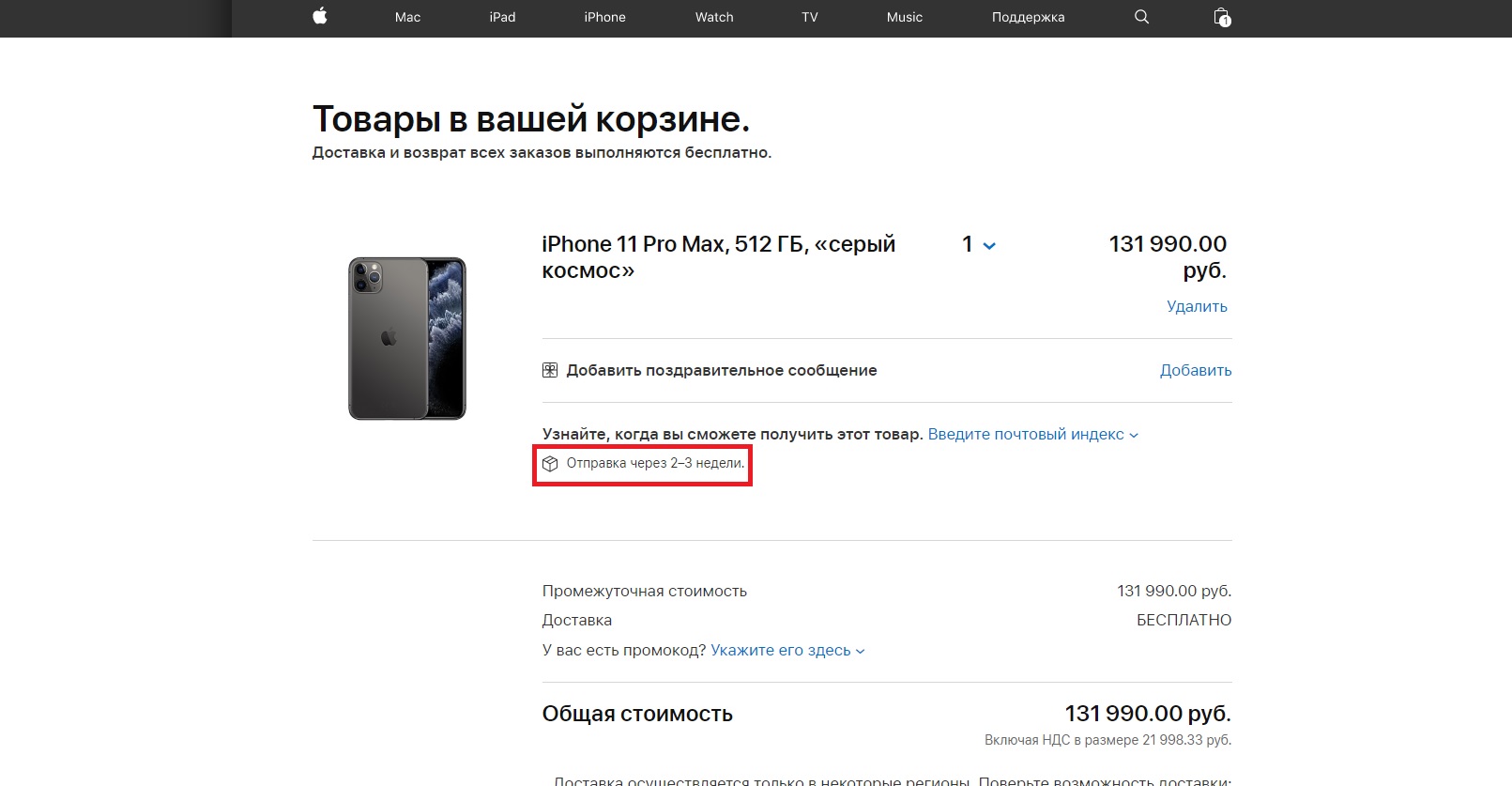Open the iPhone menu
1512x786 pixels.
point(604,17)
